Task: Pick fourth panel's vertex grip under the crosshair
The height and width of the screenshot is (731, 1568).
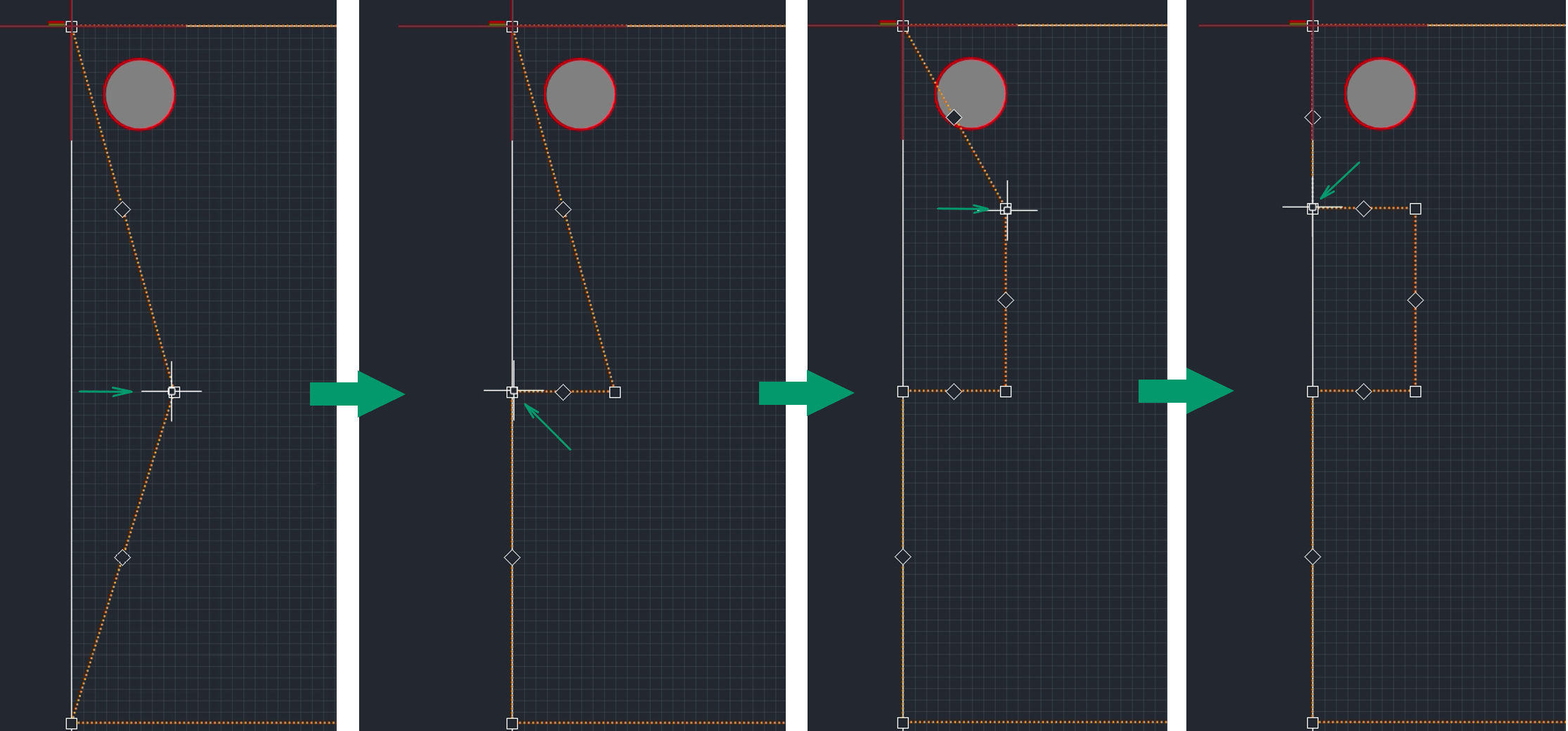Action: [x=1313, y=208]
